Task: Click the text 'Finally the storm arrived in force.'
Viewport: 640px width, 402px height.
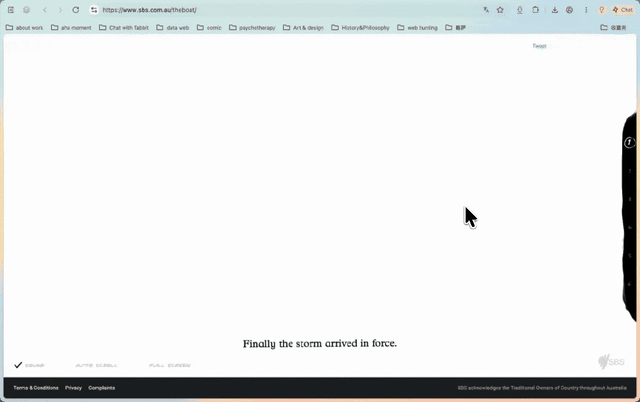Action: point(320,344)
